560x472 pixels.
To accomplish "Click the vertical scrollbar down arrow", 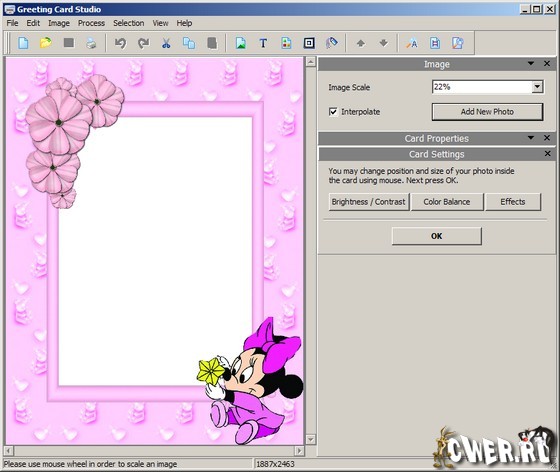I will tap(311, 439).
